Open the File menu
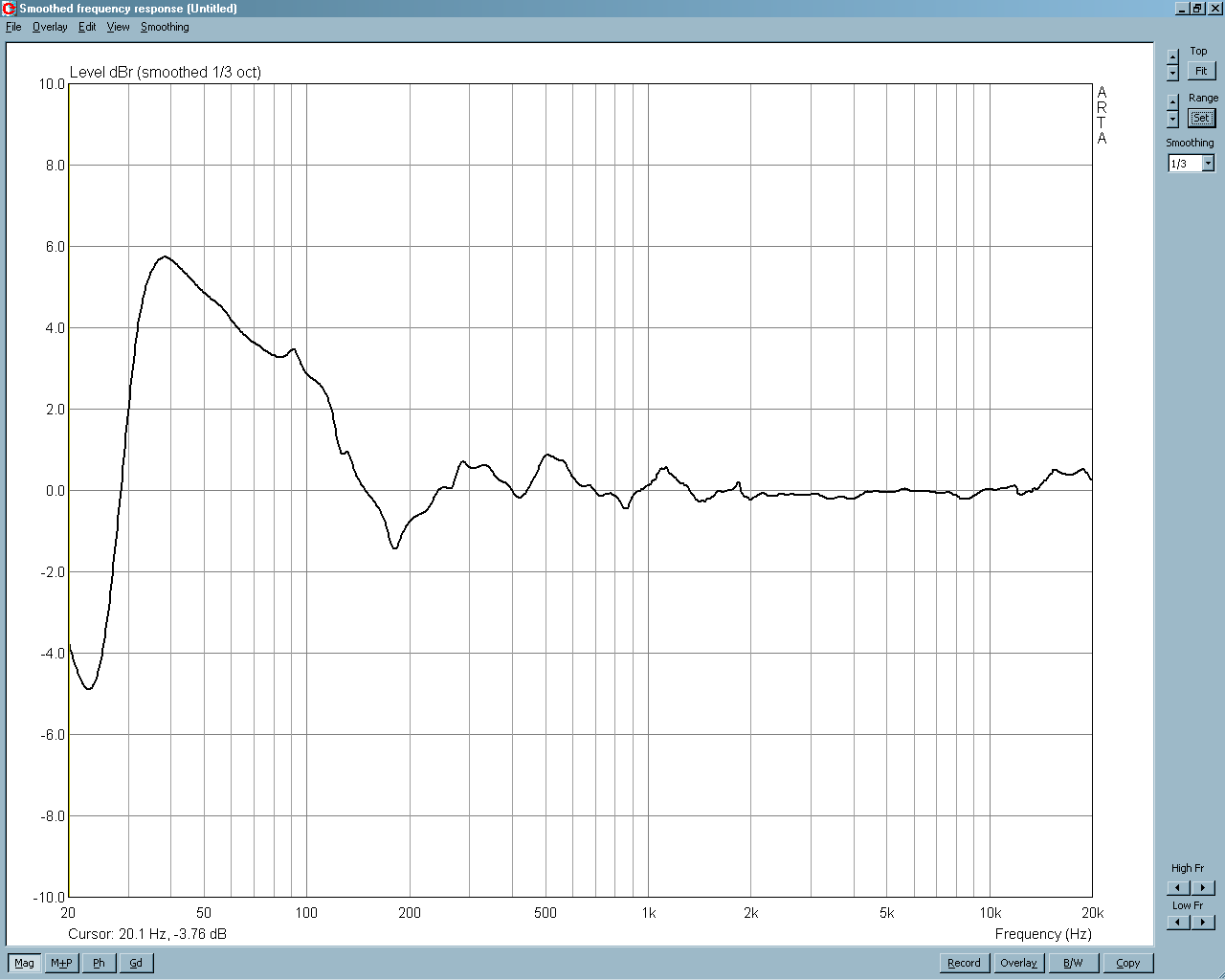The height and width of the screenshot is (980, 1225). pyautogui.click(x=13, y=27)
